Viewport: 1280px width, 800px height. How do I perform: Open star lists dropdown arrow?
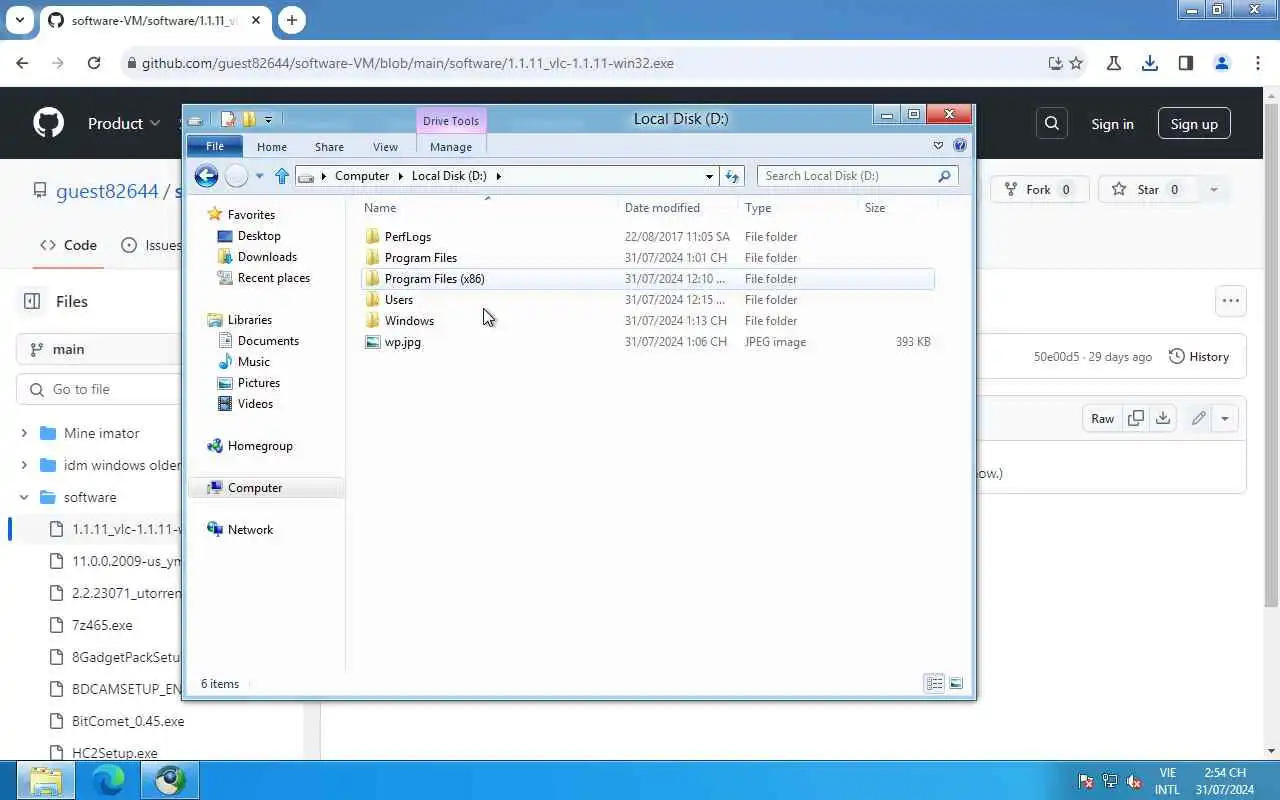1214,190
